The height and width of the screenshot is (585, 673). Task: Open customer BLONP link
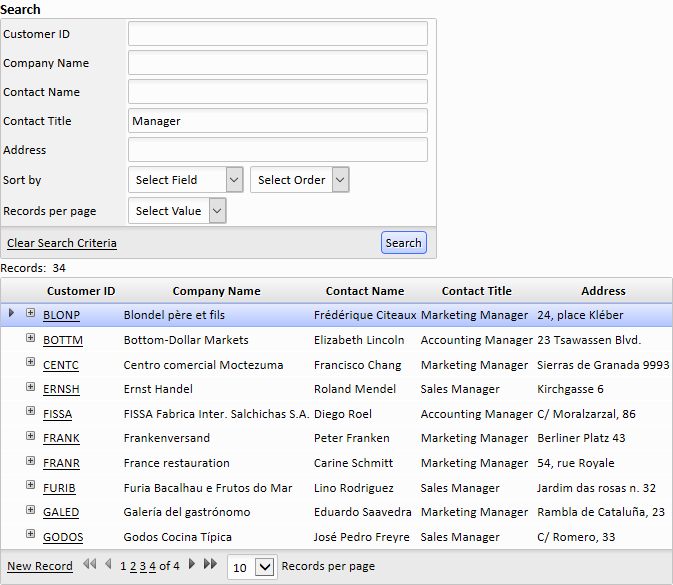click(x=61, y=315)
